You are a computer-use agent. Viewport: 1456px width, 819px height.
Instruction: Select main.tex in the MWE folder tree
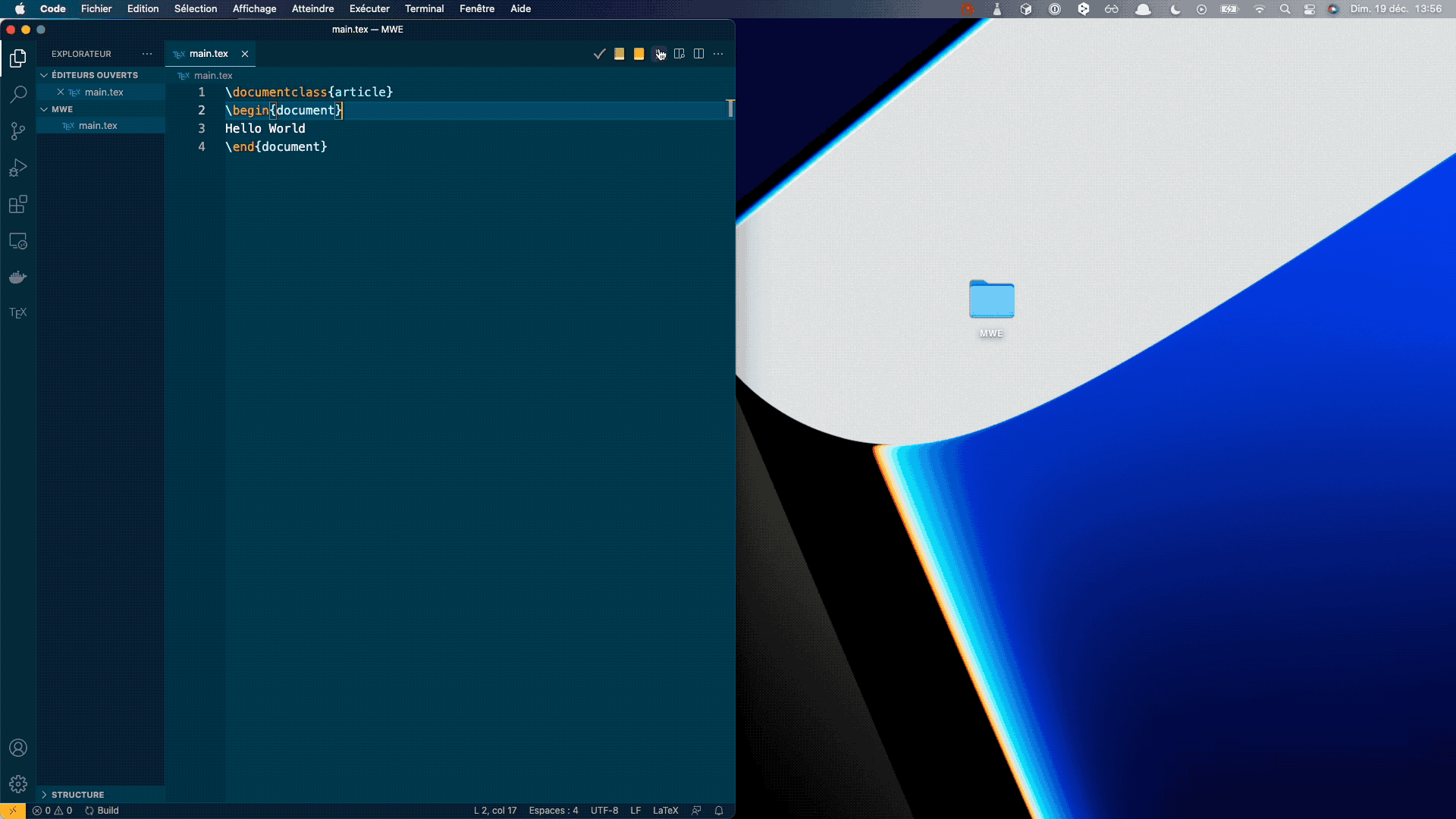click(x=98, y=126)
